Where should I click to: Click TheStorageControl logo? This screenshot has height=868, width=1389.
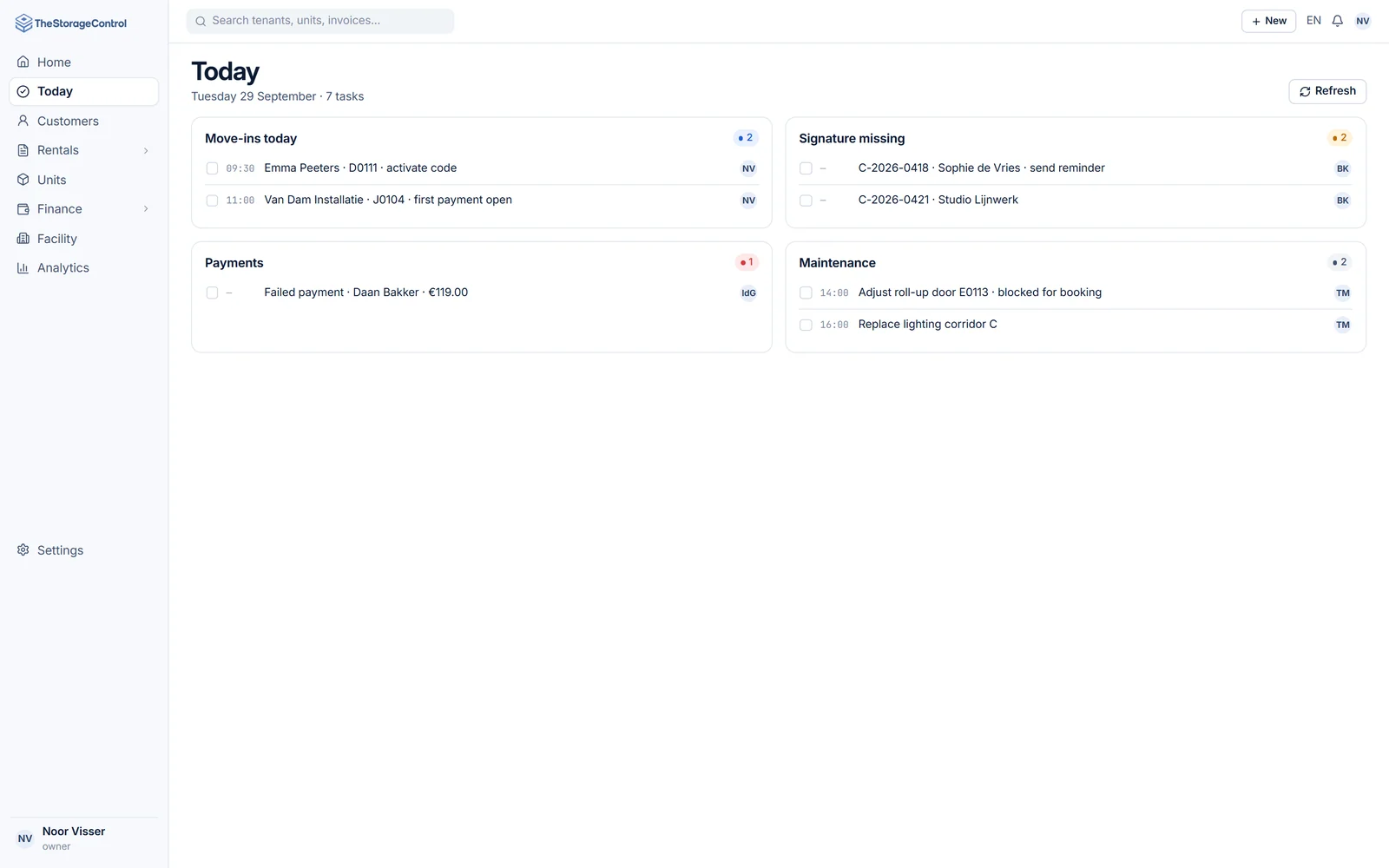tap(71, 23)
